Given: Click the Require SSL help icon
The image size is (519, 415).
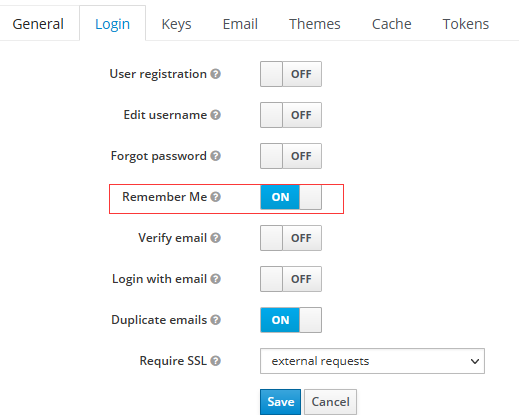Looking at the screenshot, I should click(215, 361).
